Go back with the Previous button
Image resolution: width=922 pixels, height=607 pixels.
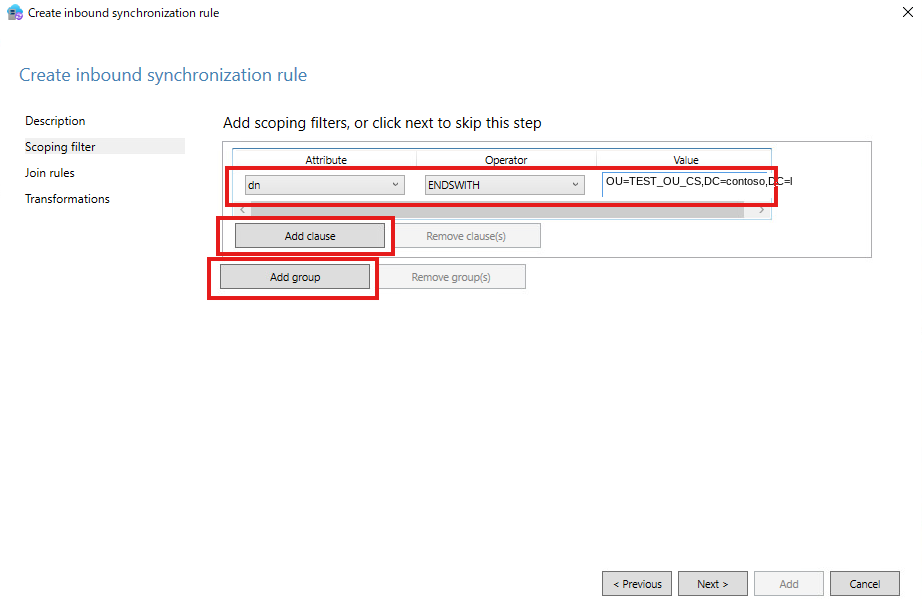click(x=637, y=583)
